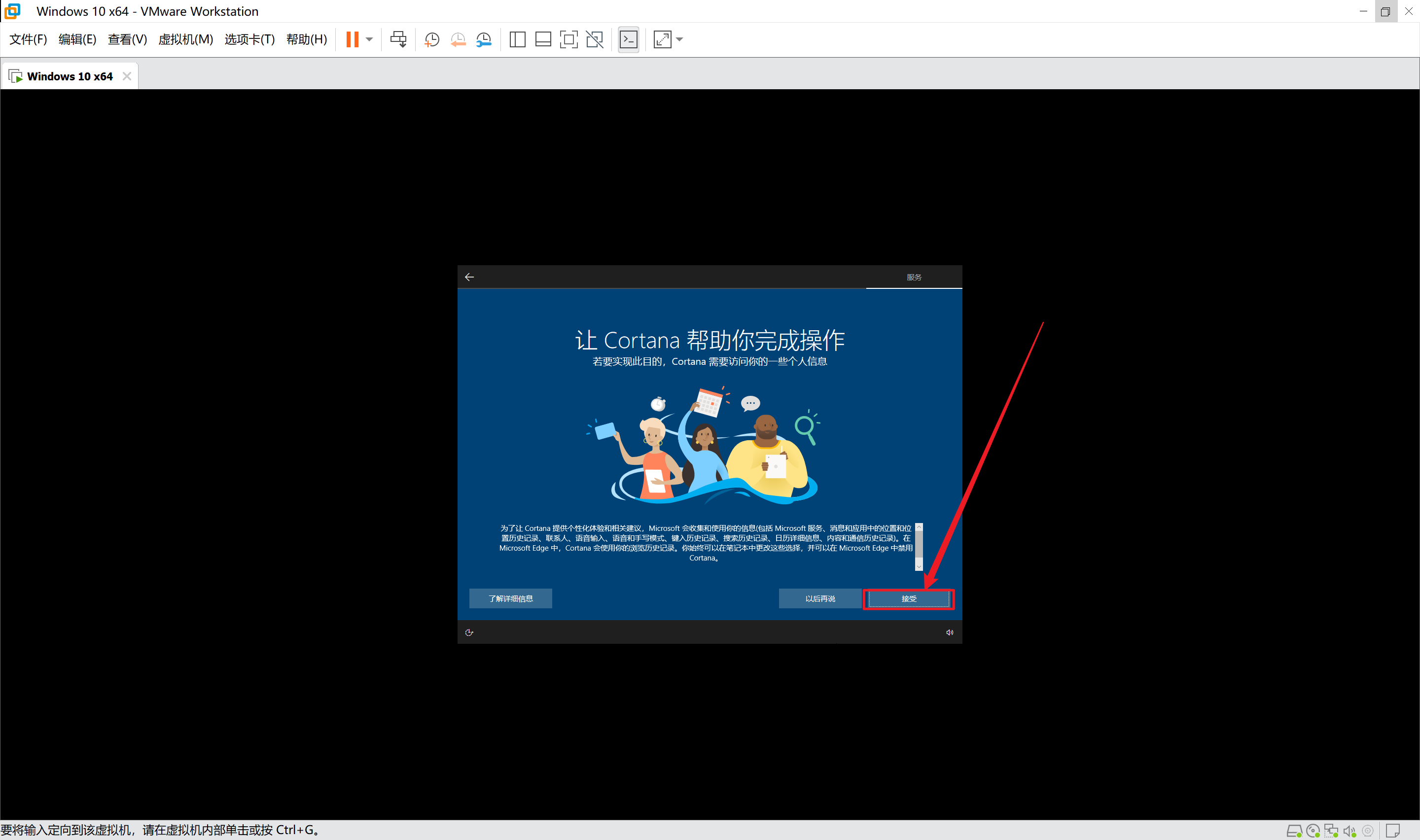
Task: Click the Unity mode icon
Action: tap(594, 39)
